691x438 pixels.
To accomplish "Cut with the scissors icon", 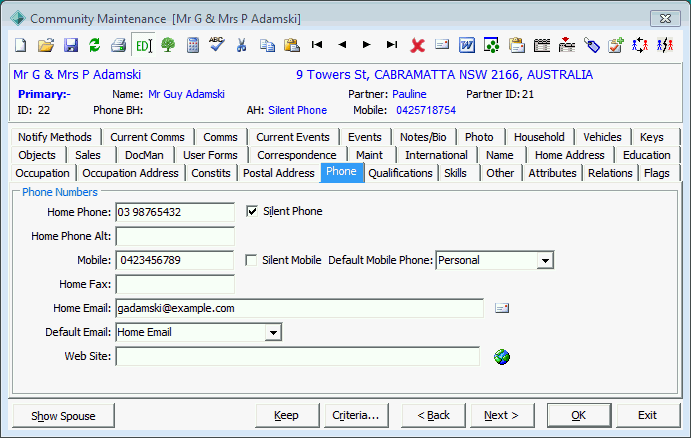I will 241,45.
